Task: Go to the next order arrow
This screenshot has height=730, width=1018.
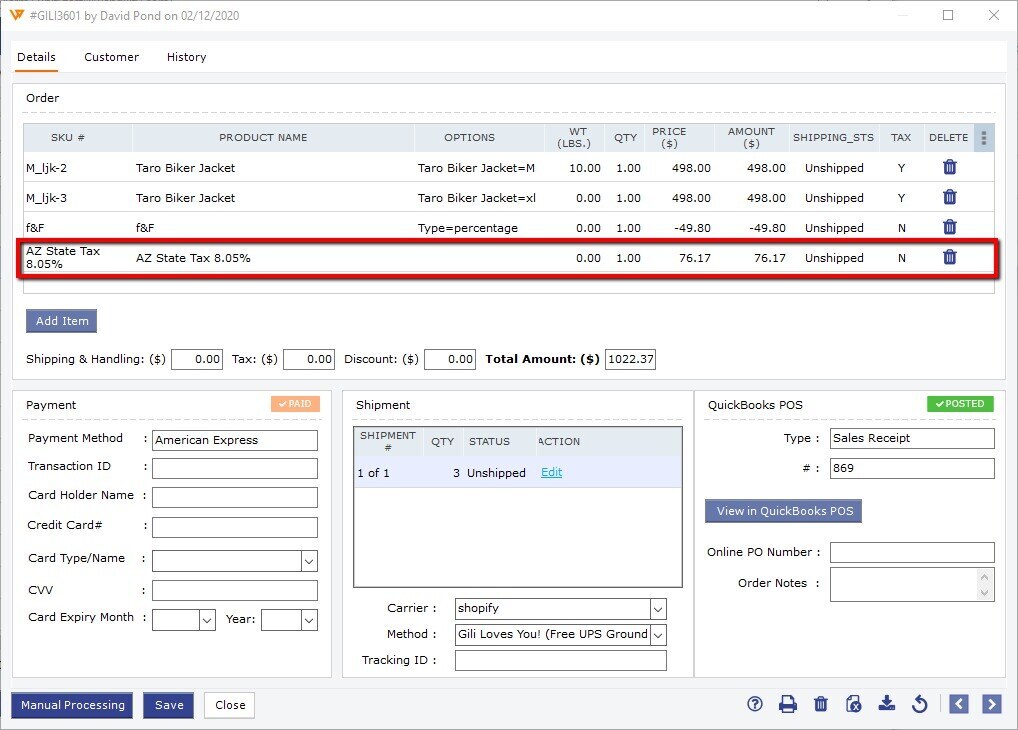Action: (x=991, y=704)
